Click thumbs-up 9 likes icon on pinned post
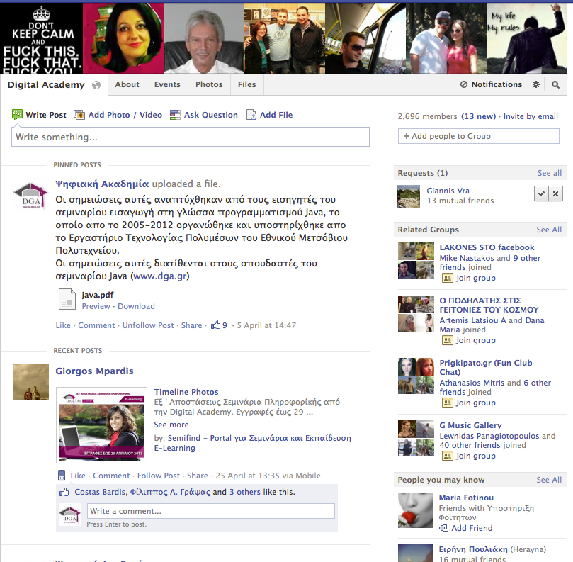The height and width of the screenshot is (562, 573). [216, 324]
